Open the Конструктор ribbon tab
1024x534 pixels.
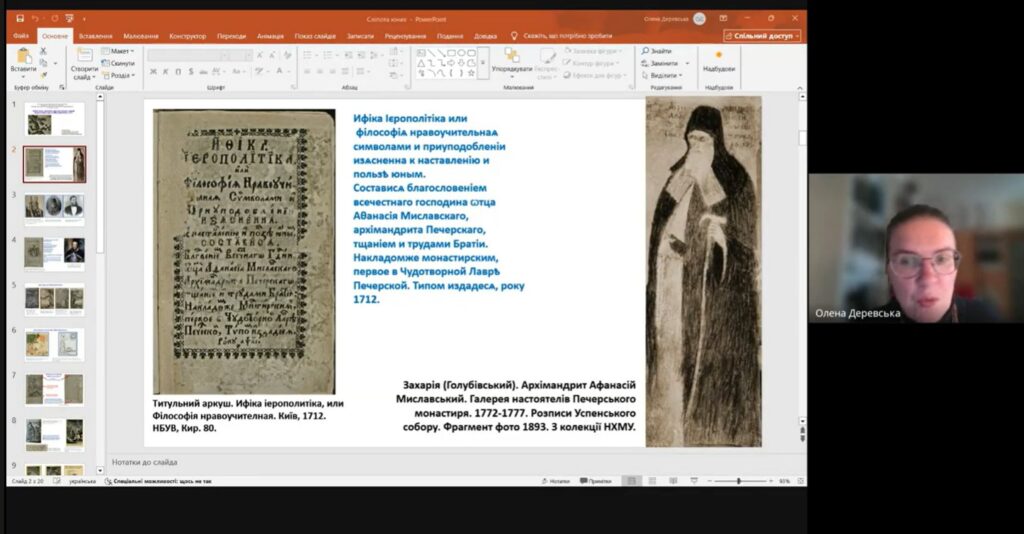point(187,36)
